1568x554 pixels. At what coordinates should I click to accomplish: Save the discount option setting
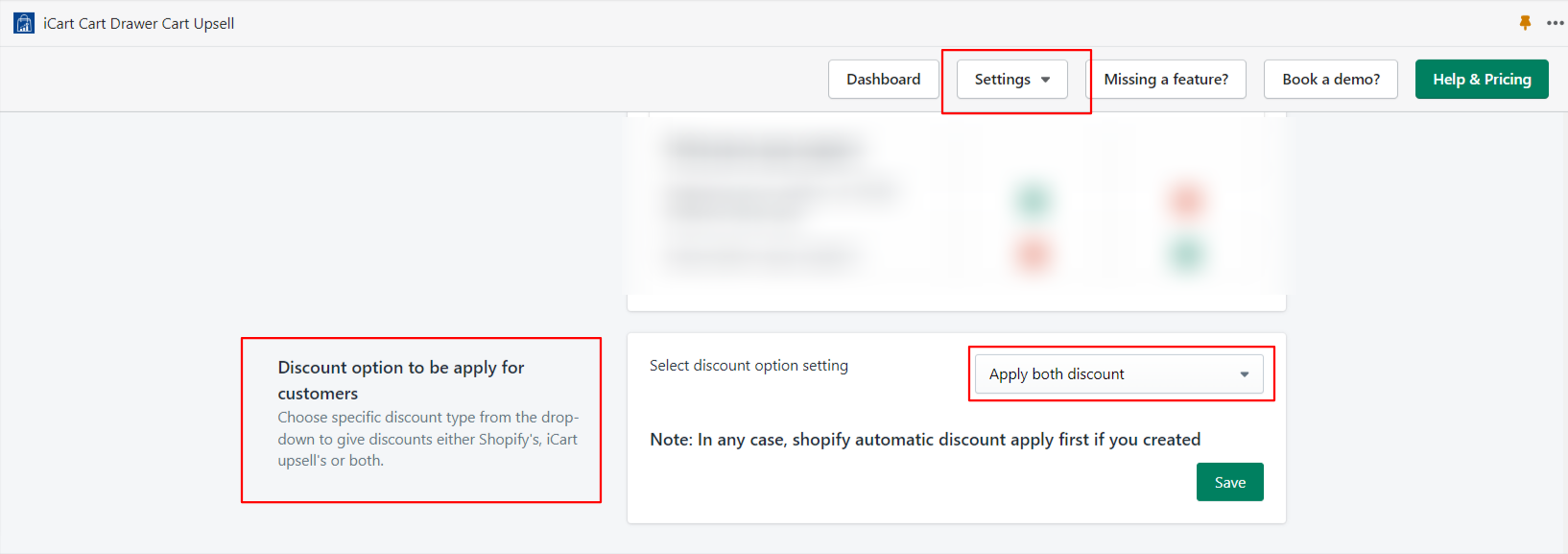click(x=1230, y=482)
